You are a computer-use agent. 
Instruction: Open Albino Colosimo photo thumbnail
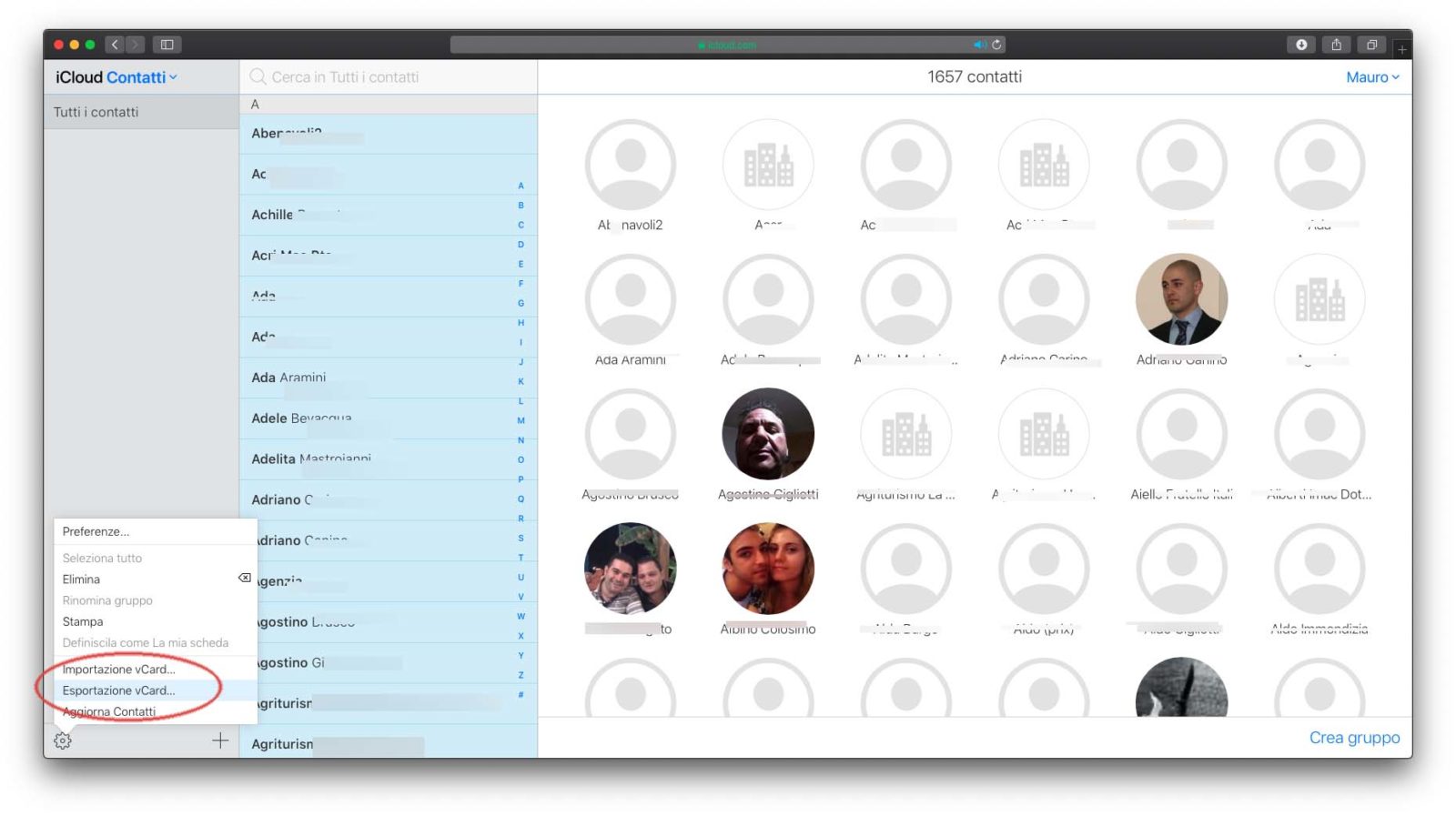click(768, 569)
